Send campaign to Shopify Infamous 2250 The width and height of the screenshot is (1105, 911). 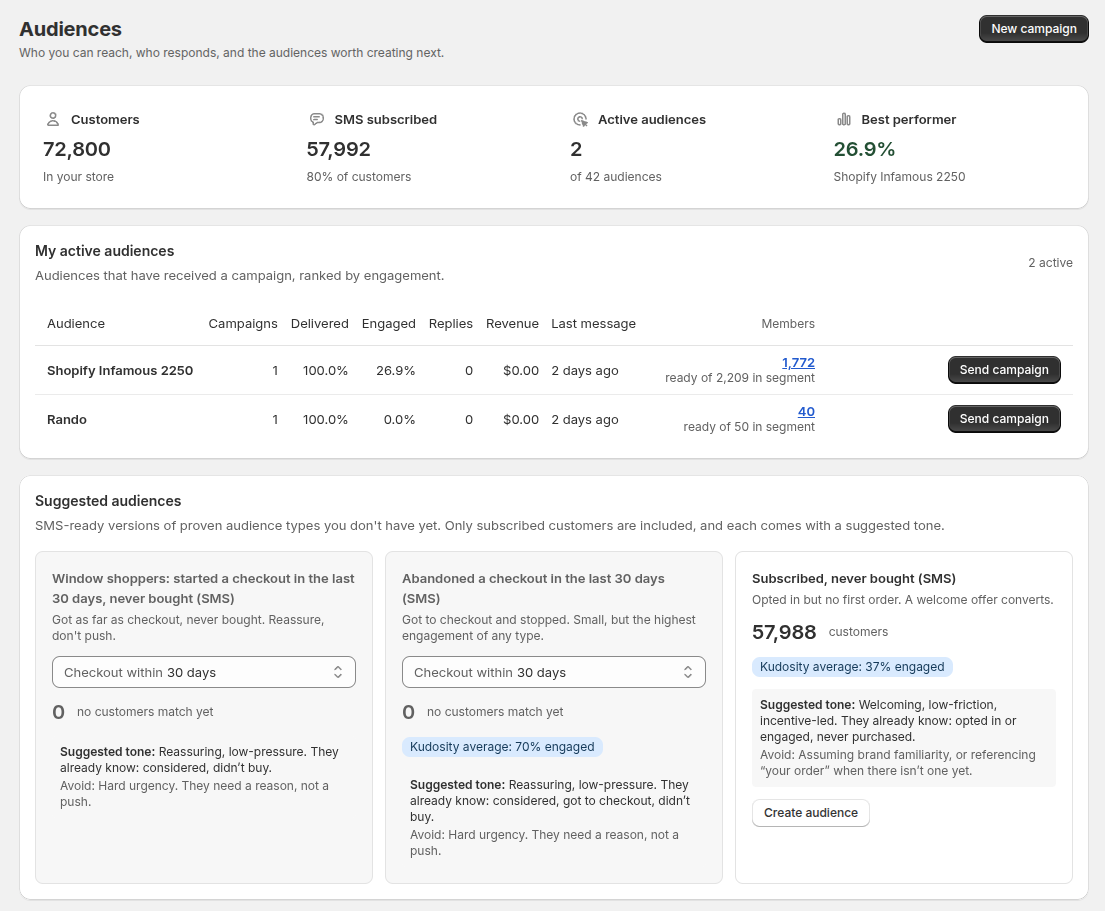tap(1004, 370)
